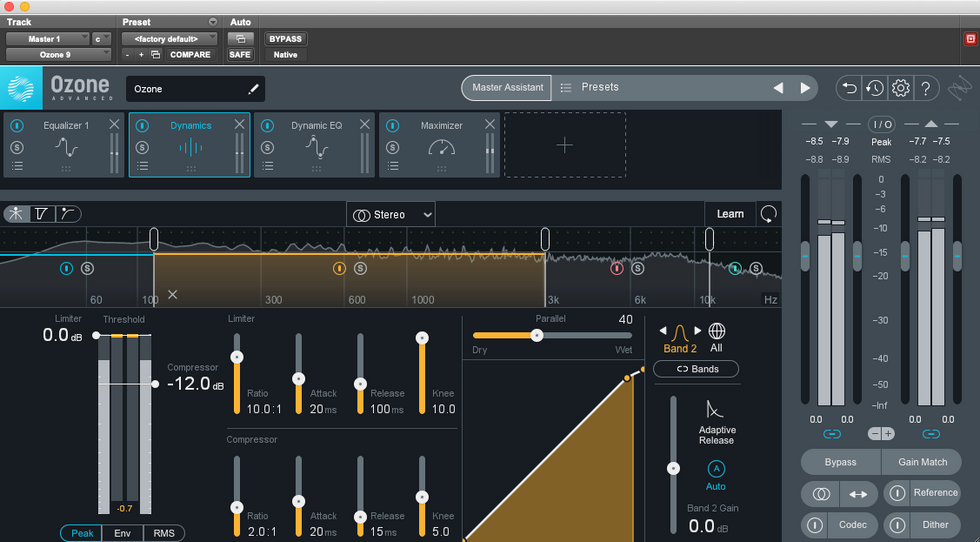Click the COMPARE button
The height and width of the screenshot is (542, 980).
tap(190, 54)
